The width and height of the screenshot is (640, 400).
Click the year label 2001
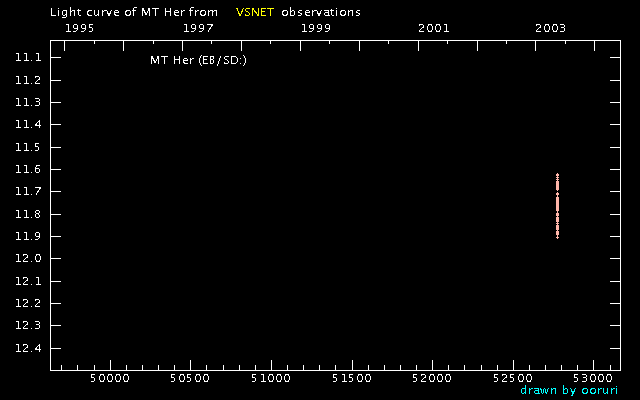tap(433, 28)
